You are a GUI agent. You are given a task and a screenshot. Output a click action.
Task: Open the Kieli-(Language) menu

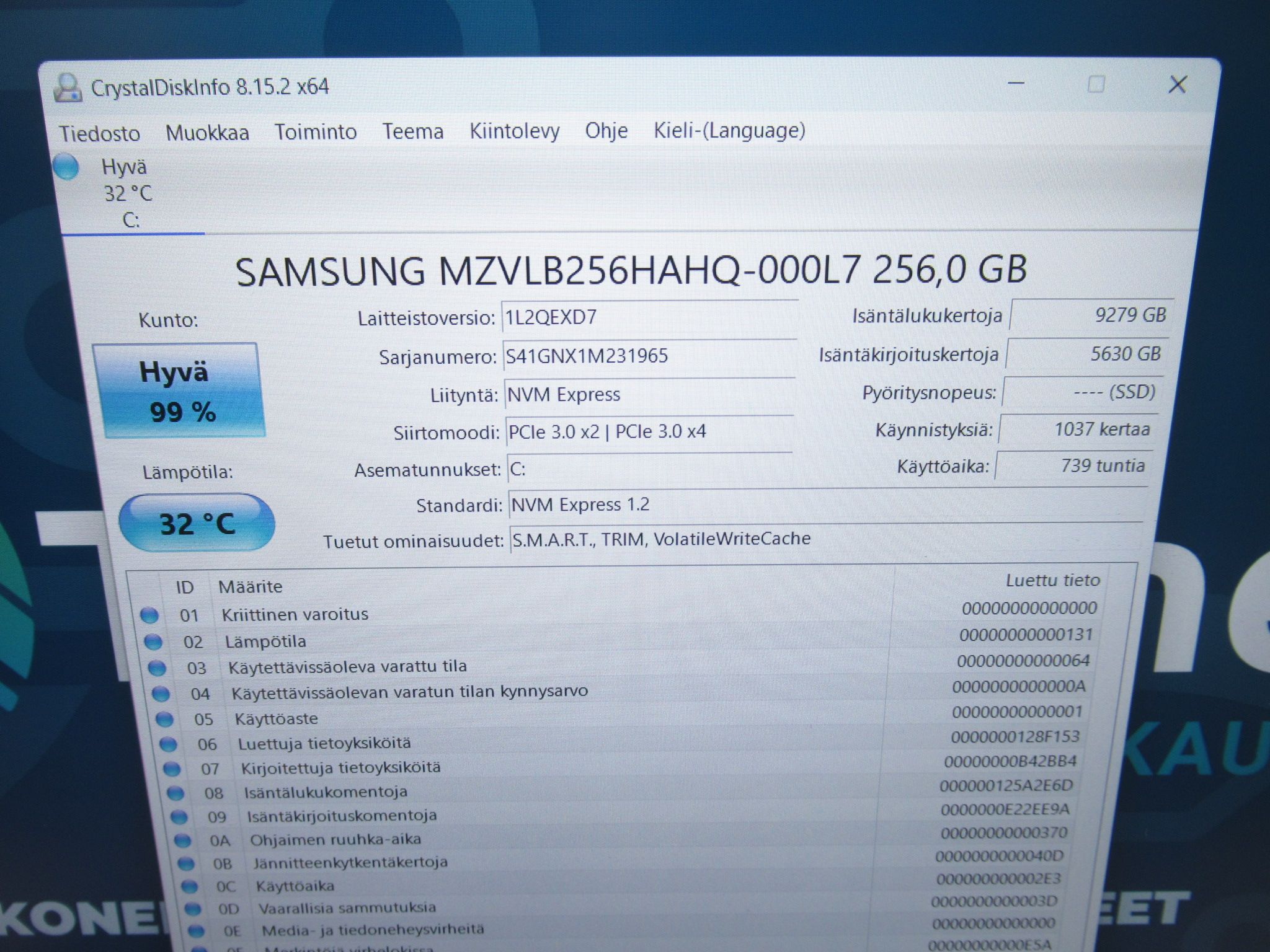point(730,130)
